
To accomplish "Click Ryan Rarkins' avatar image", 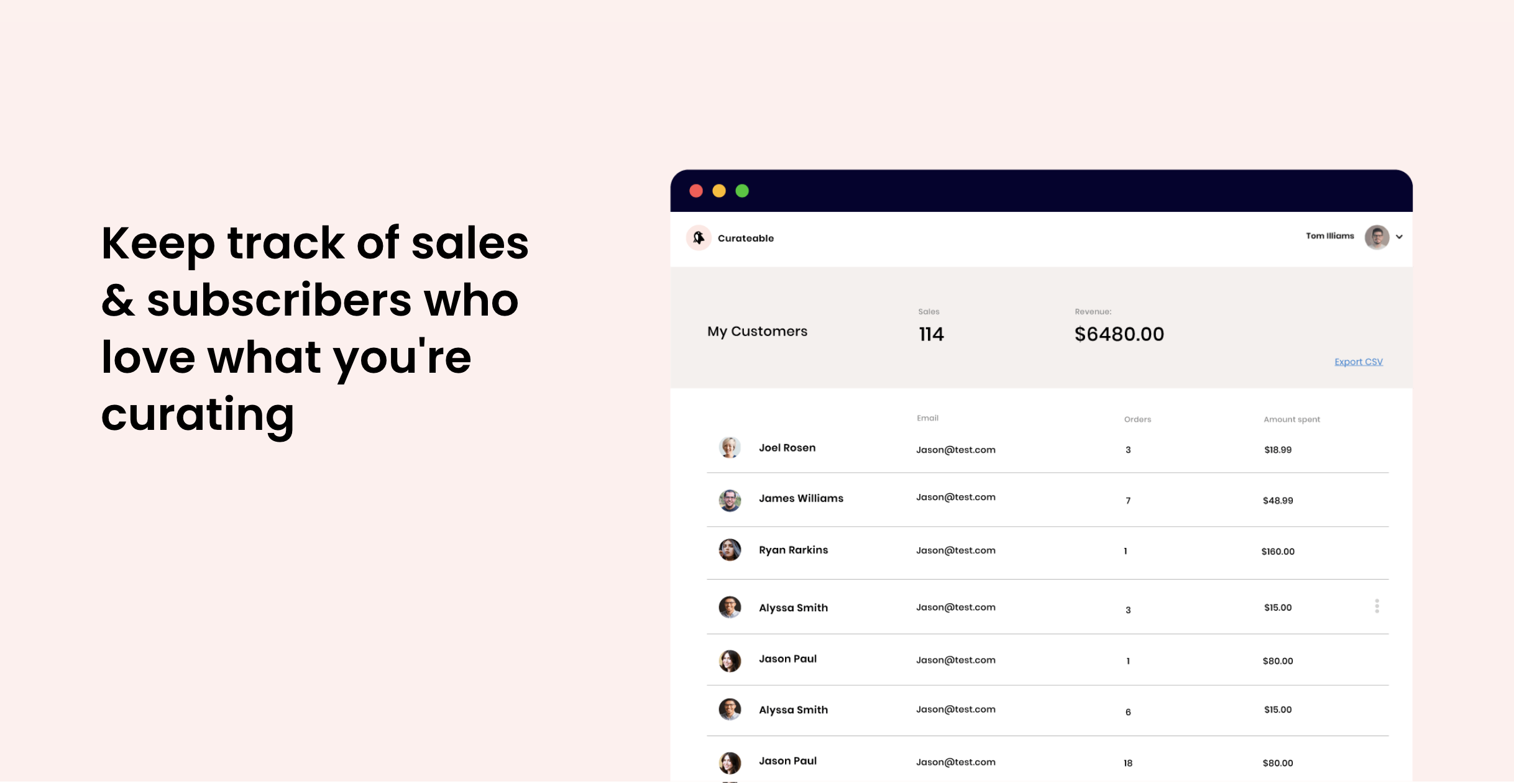I will pos(730,550).
